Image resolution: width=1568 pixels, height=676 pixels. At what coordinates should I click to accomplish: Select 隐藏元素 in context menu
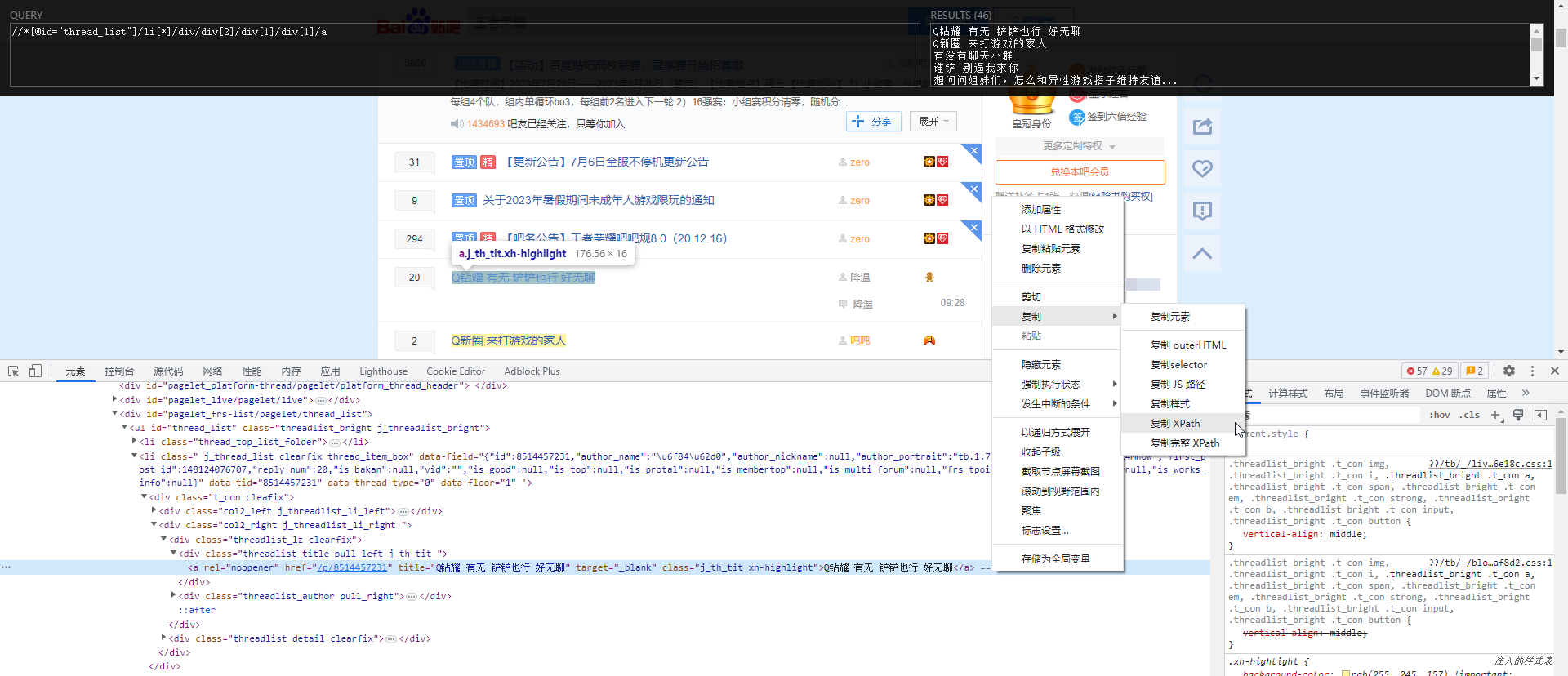1058,365
